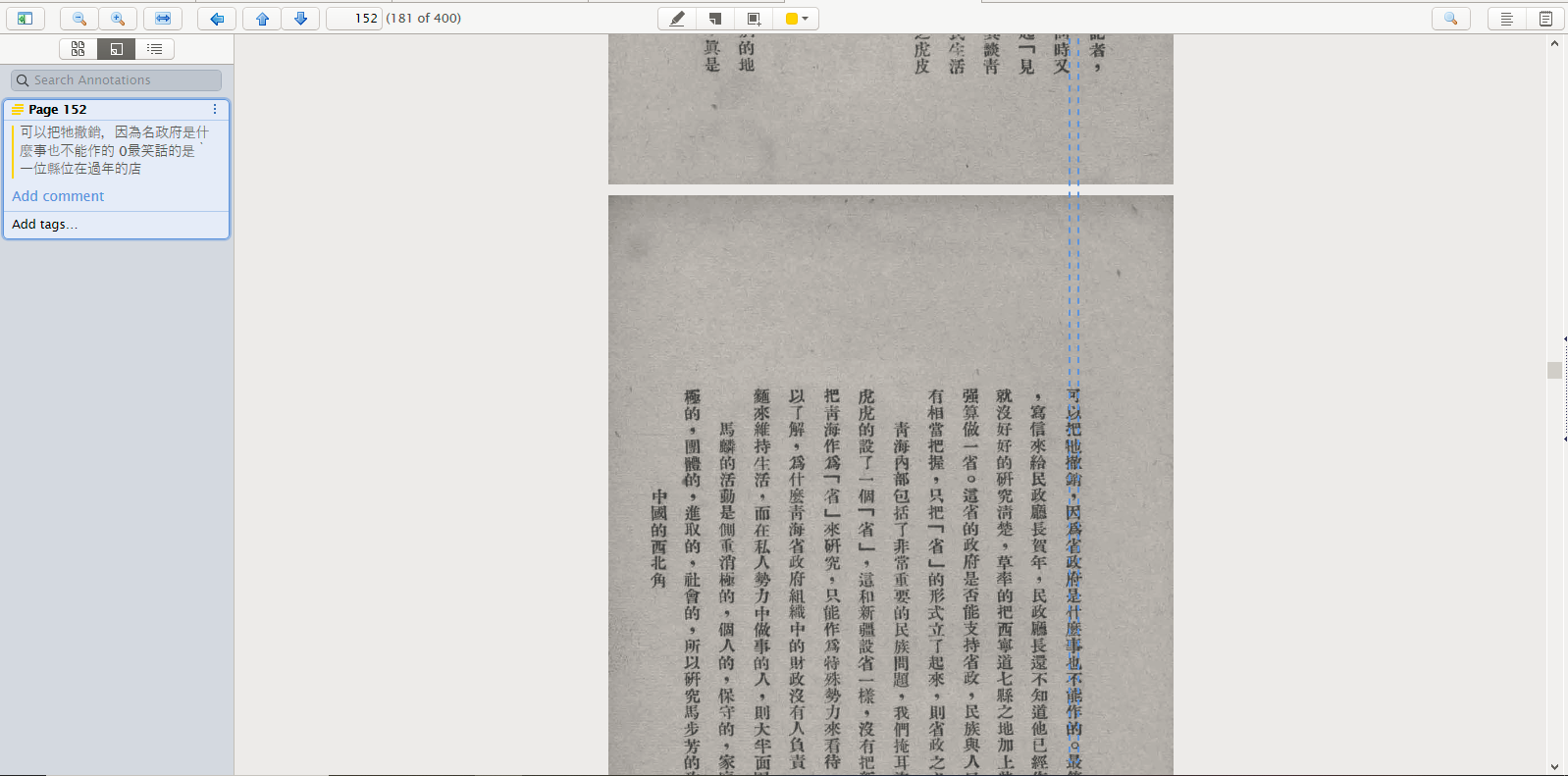Toggle the sidebar panel button

click(25, 19)
